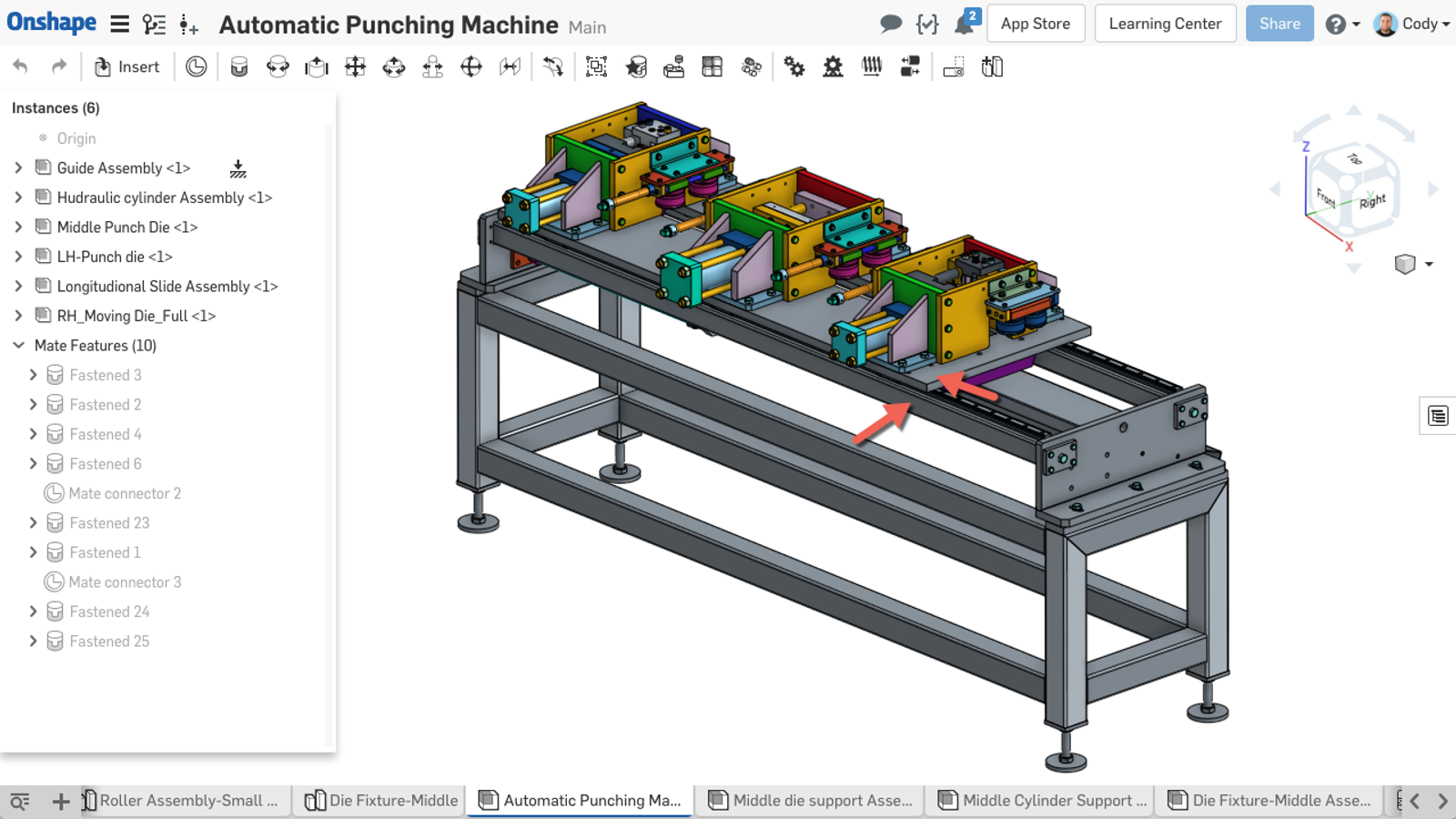Open the Middle die support Assembly tab
The height and width of the screenshot is (819, 1456).
(x=811, y=801)
